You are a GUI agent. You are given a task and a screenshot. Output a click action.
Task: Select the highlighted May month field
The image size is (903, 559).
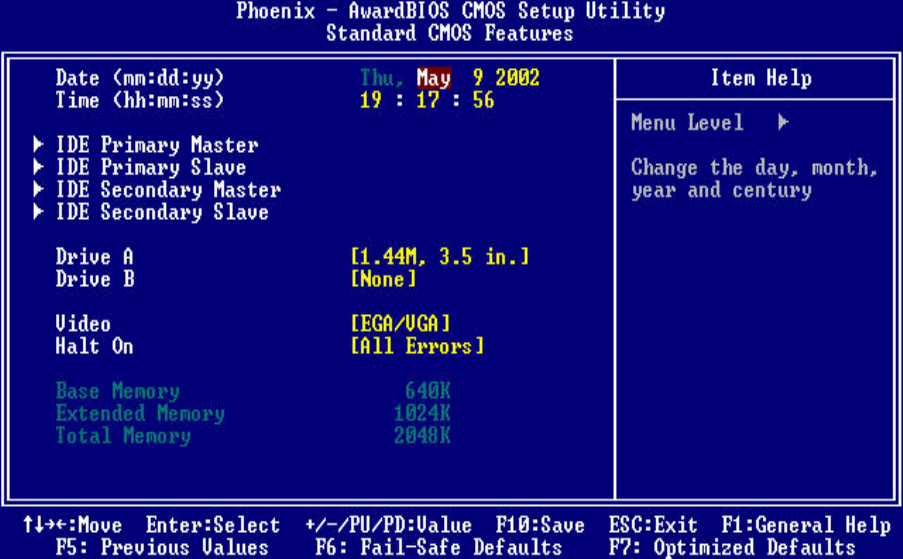[x=434, y=78]
